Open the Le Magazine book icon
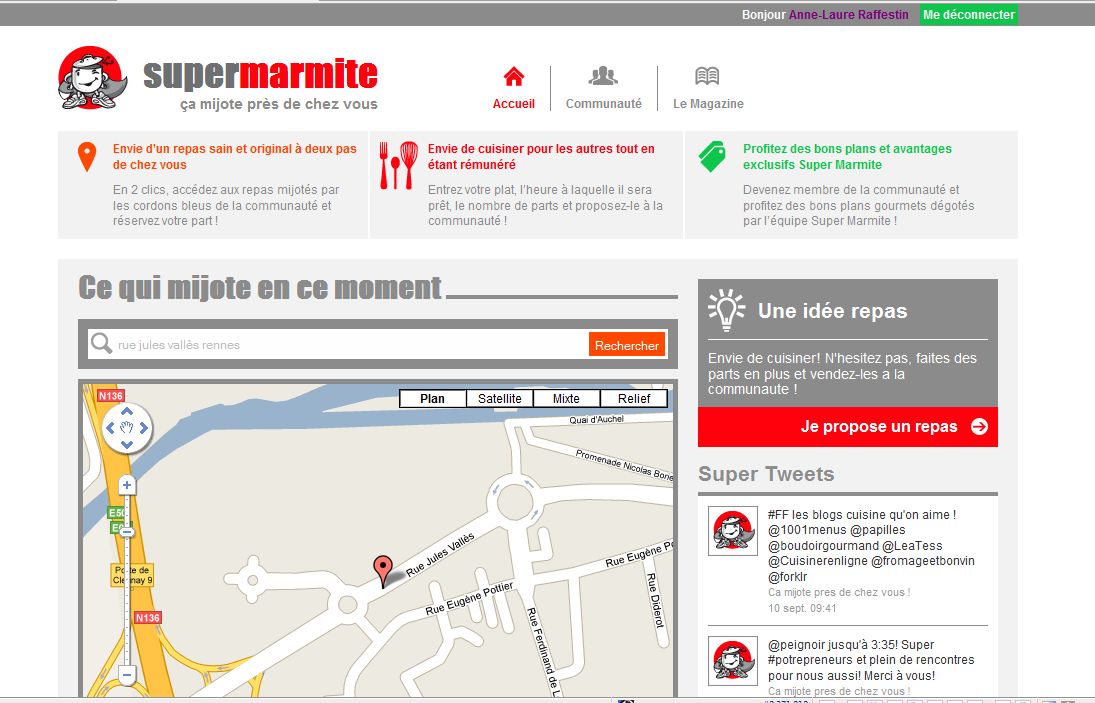 (x=707, y=75)
